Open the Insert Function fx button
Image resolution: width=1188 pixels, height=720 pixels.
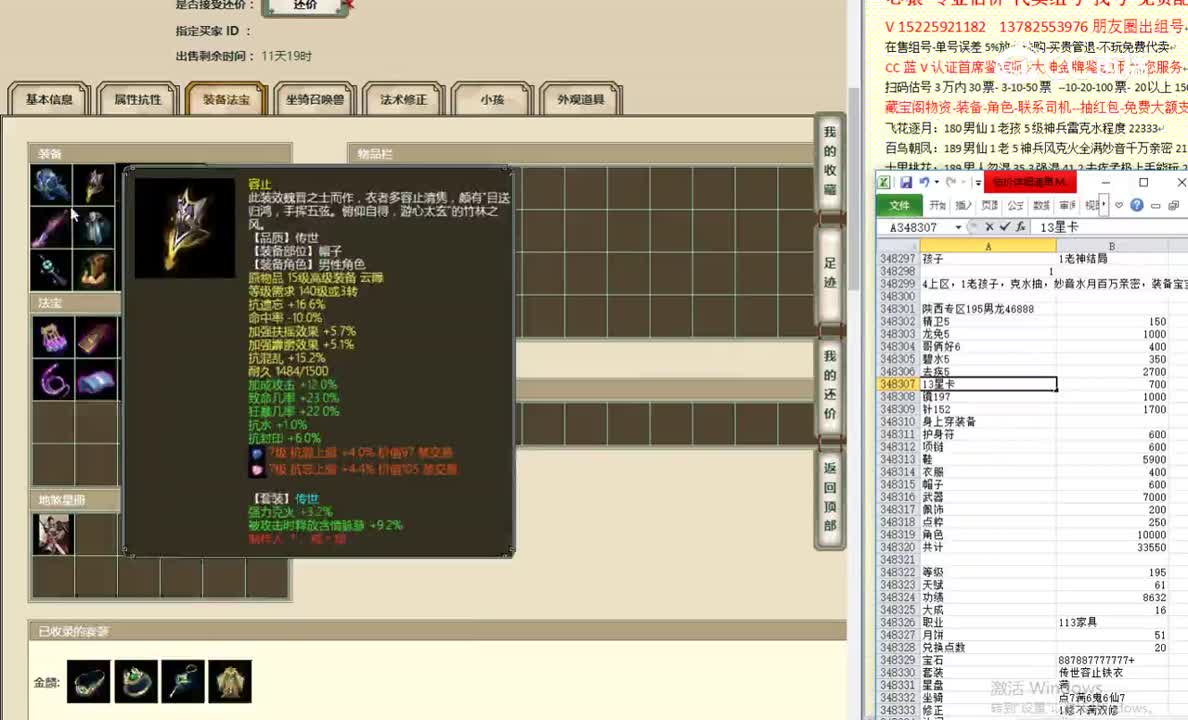pyautogui.click(x=1021, y=227)
